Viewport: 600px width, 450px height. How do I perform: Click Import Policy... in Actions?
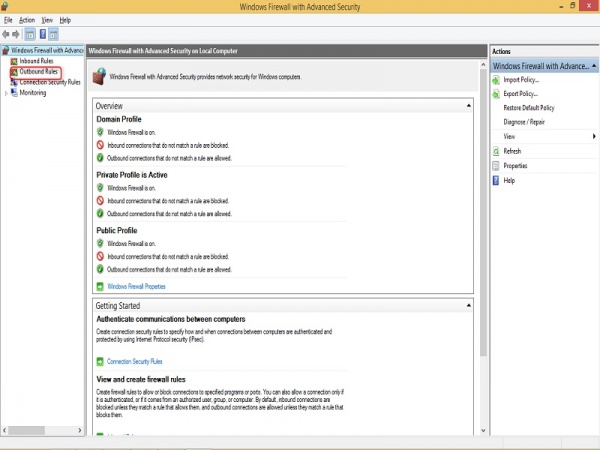click(521, 80)
